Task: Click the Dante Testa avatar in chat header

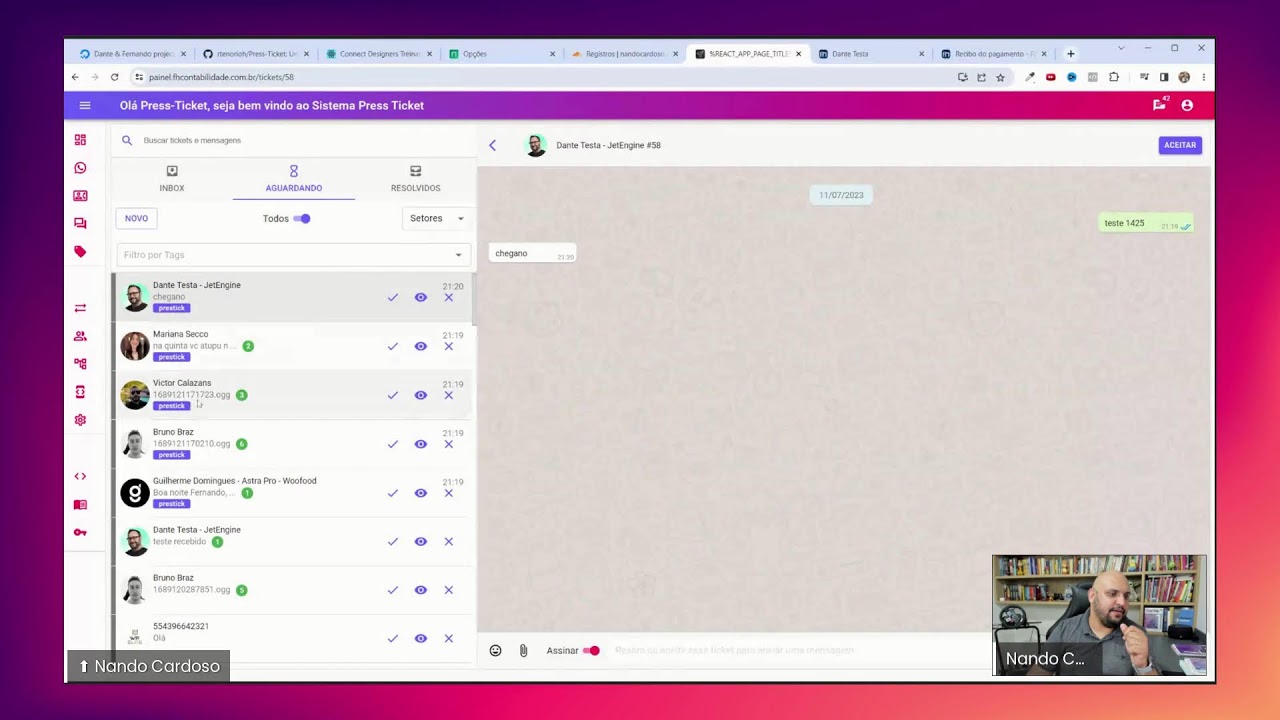Action: pyautogui.click(x=536, y=145)
